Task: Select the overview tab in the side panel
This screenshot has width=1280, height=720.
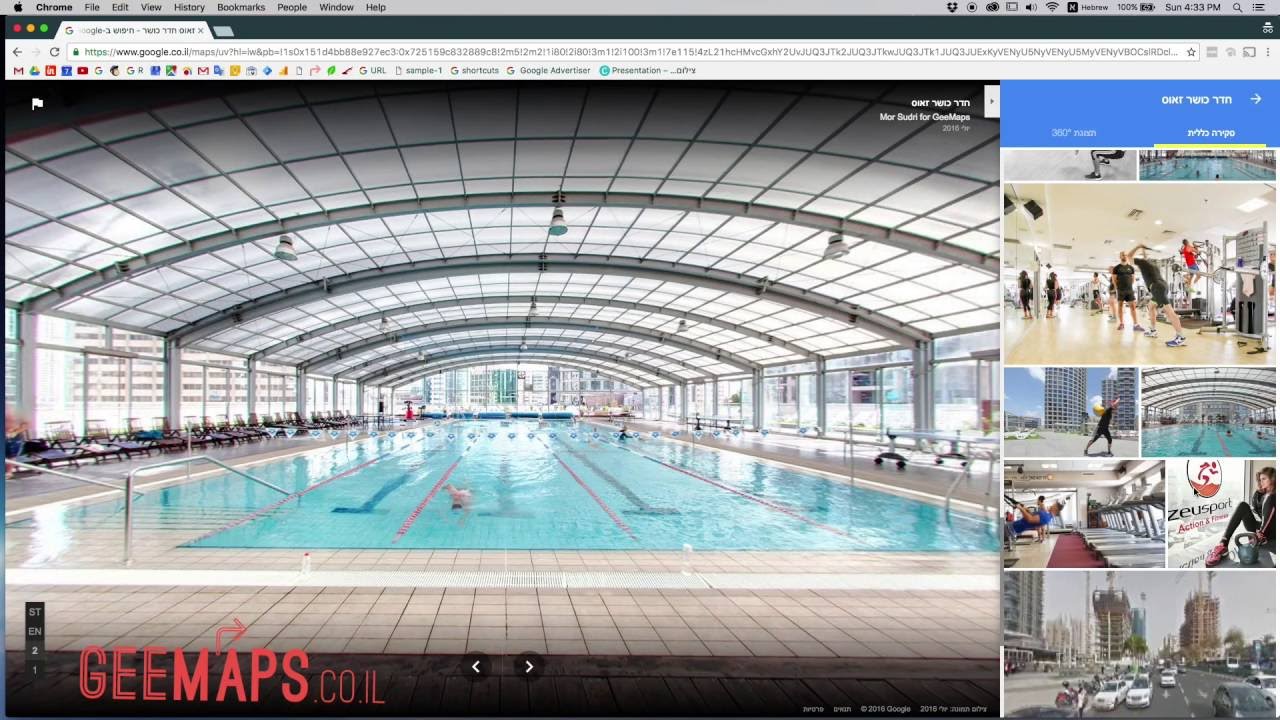Action: coord(1210,132)
